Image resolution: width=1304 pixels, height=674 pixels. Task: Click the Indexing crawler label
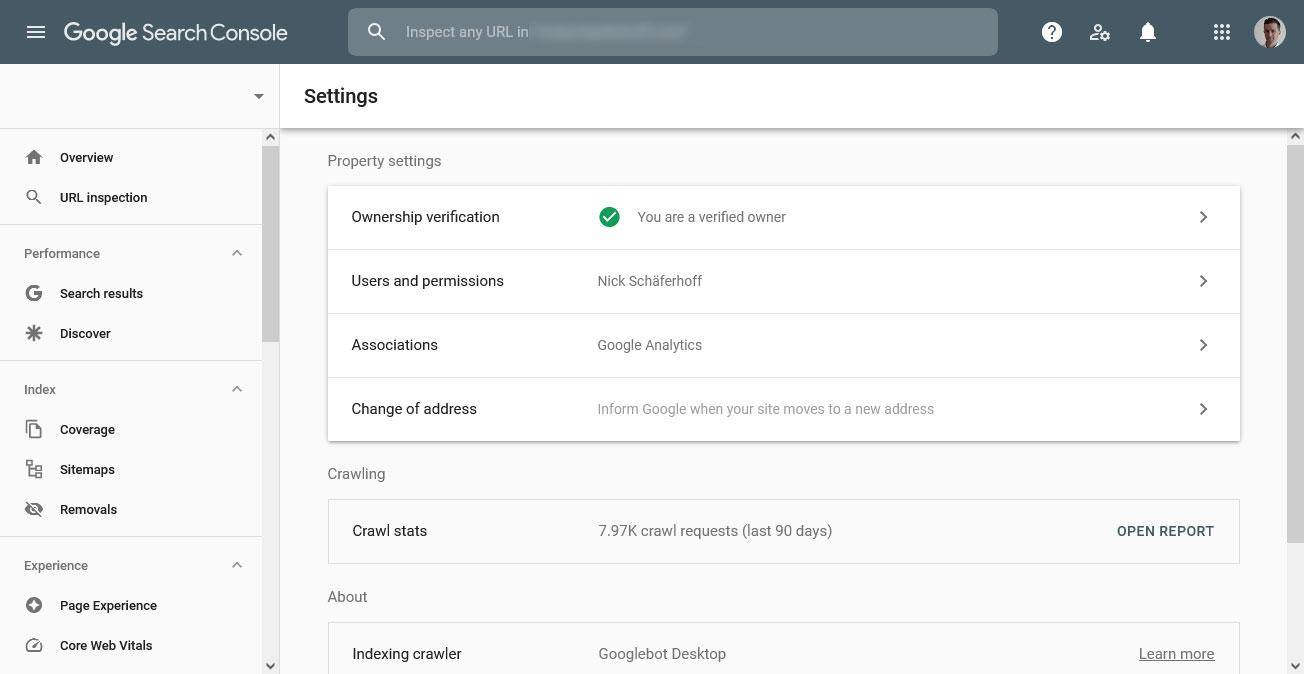(407, 654)
